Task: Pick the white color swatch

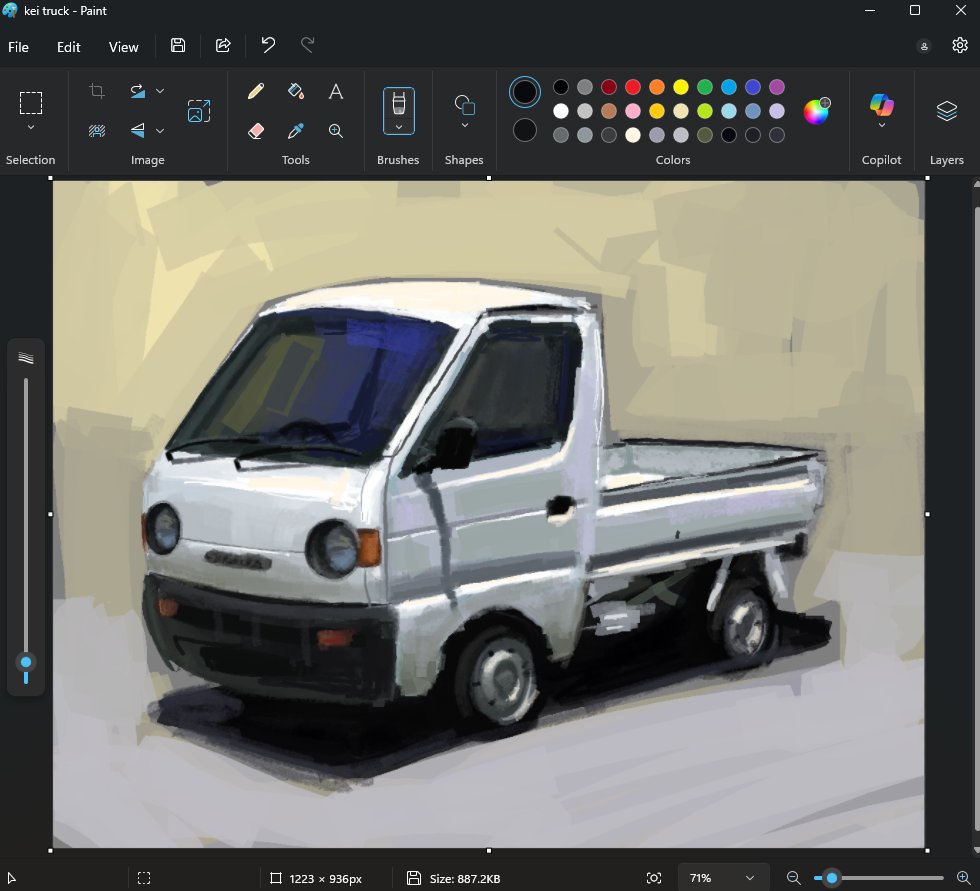Action: click(x=561, y=111)
